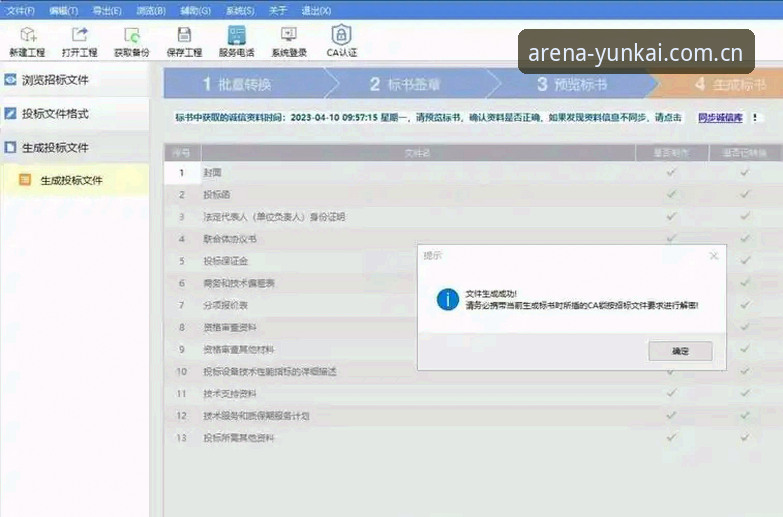Go to step 3 预览标书
The image size is (783, 517).
[572, 84]
